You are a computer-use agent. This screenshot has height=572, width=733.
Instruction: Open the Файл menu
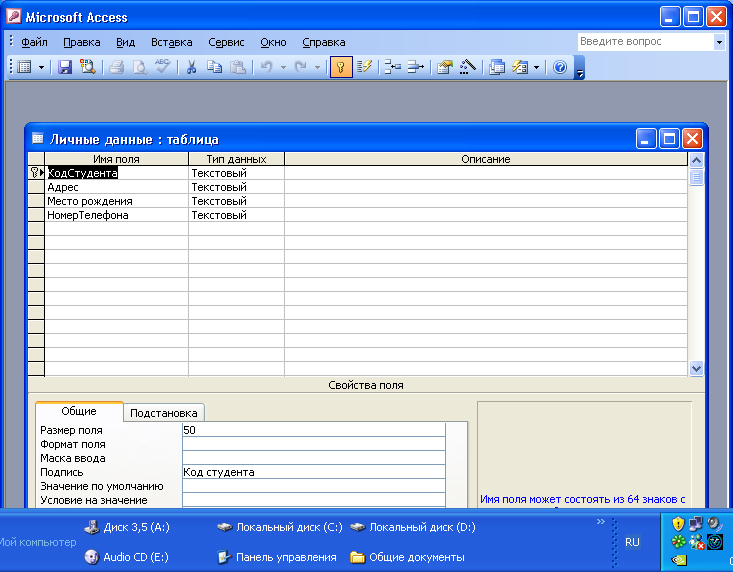tap(34, 42)
